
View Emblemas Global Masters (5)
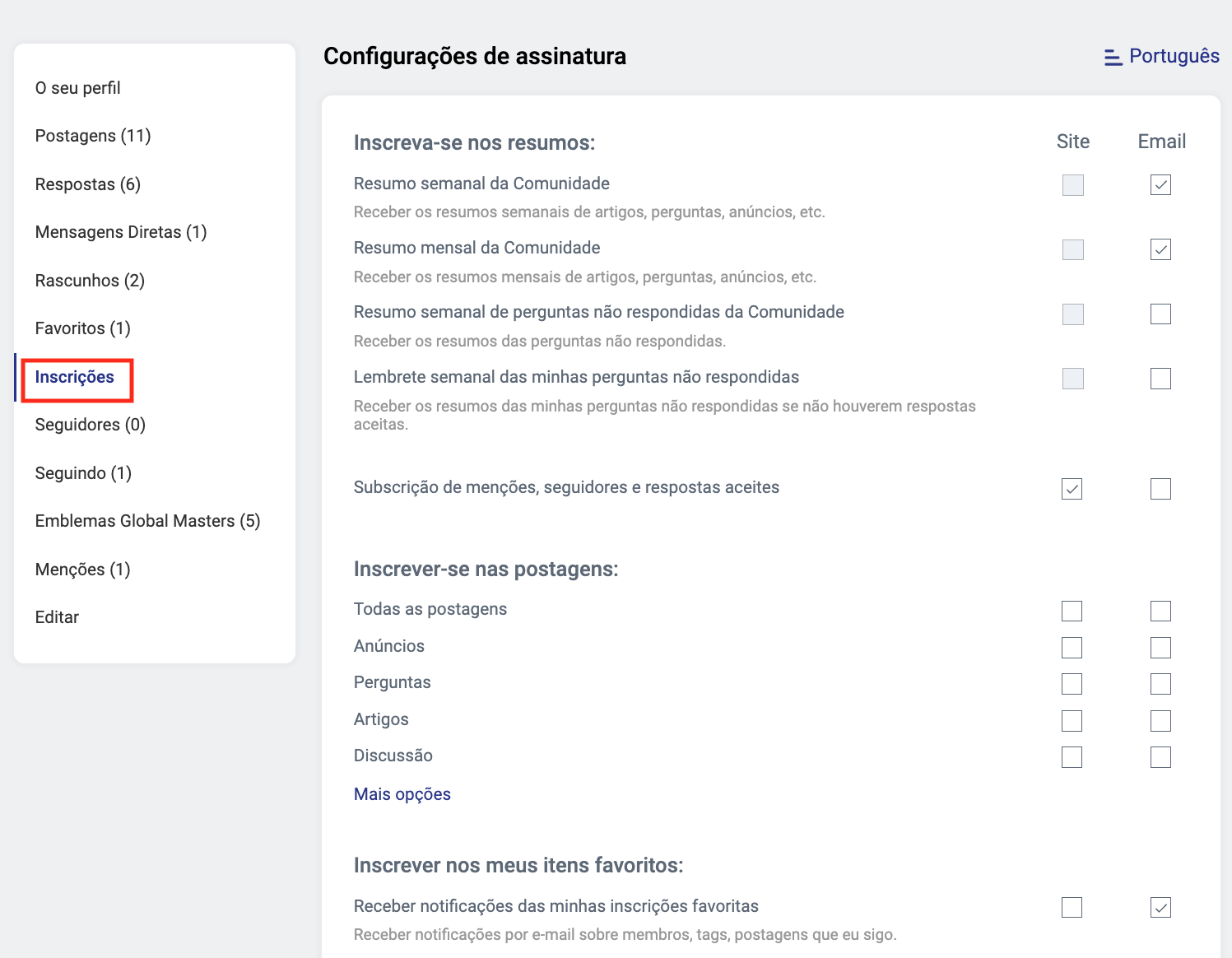(x=147, y=521)
